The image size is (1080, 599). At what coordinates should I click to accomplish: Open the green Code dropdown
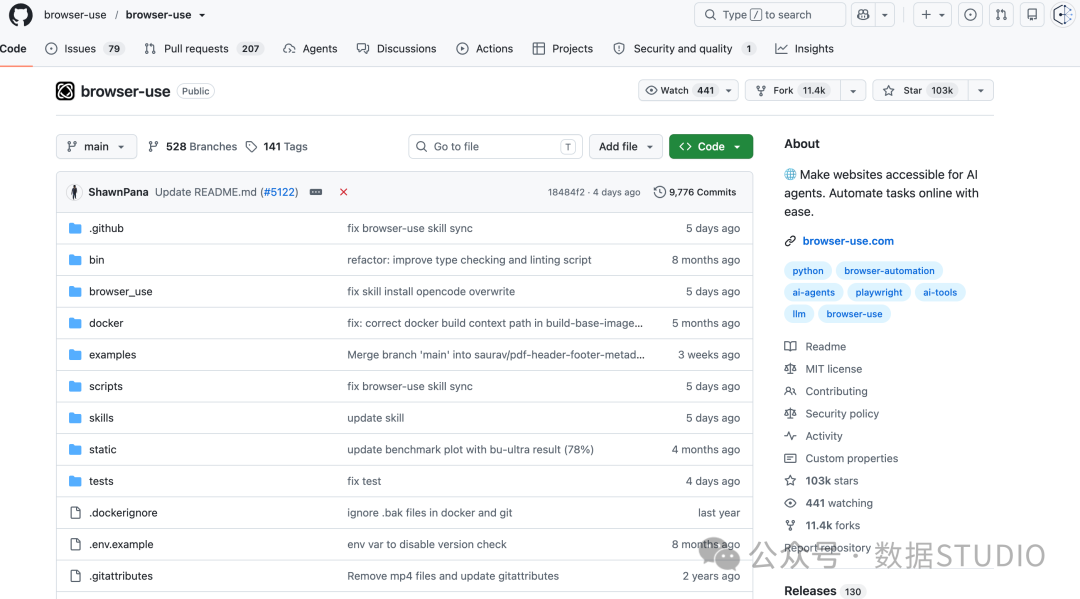(711, 147)
